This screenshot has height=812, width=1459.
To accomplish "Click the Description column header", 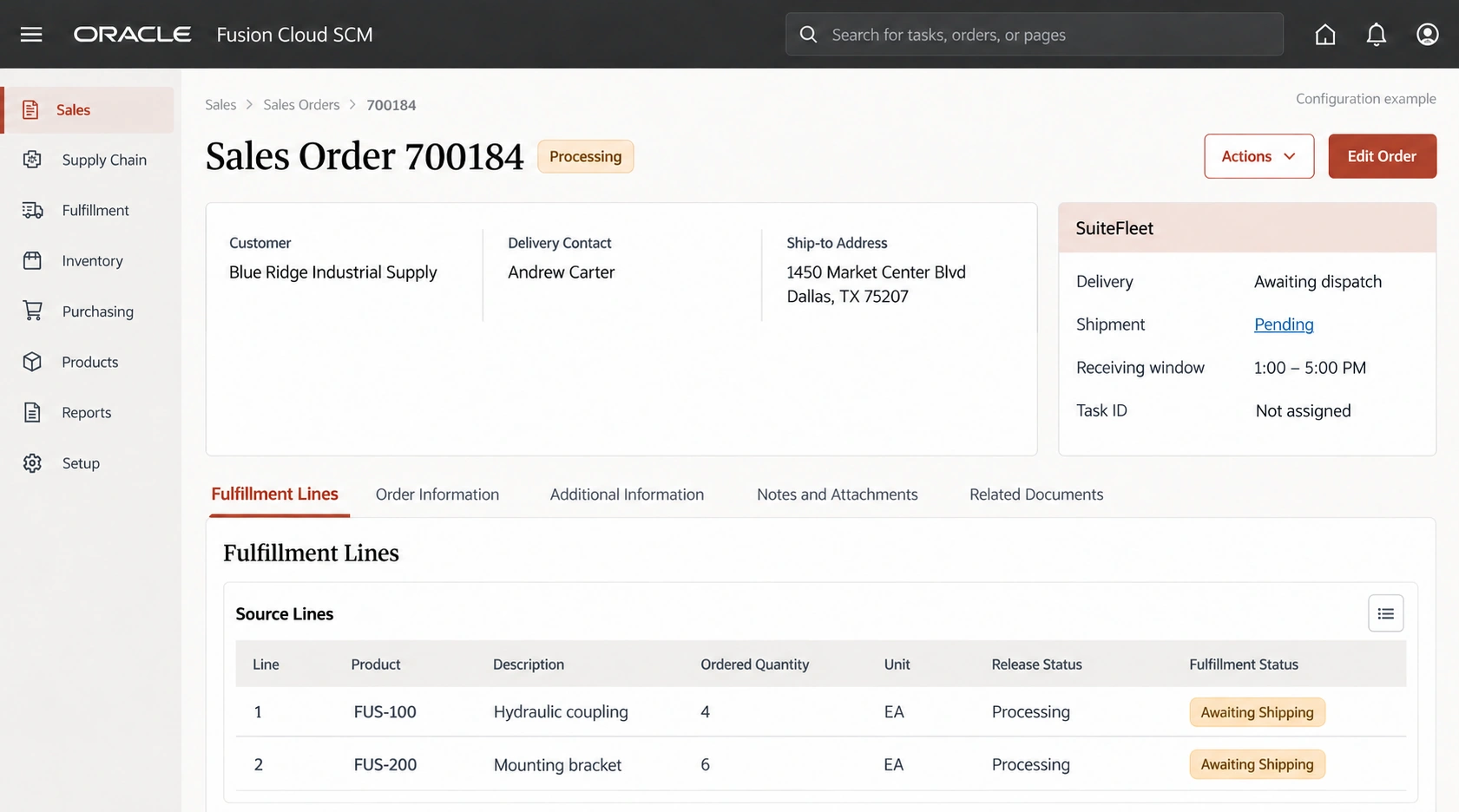I will [529, 665].
